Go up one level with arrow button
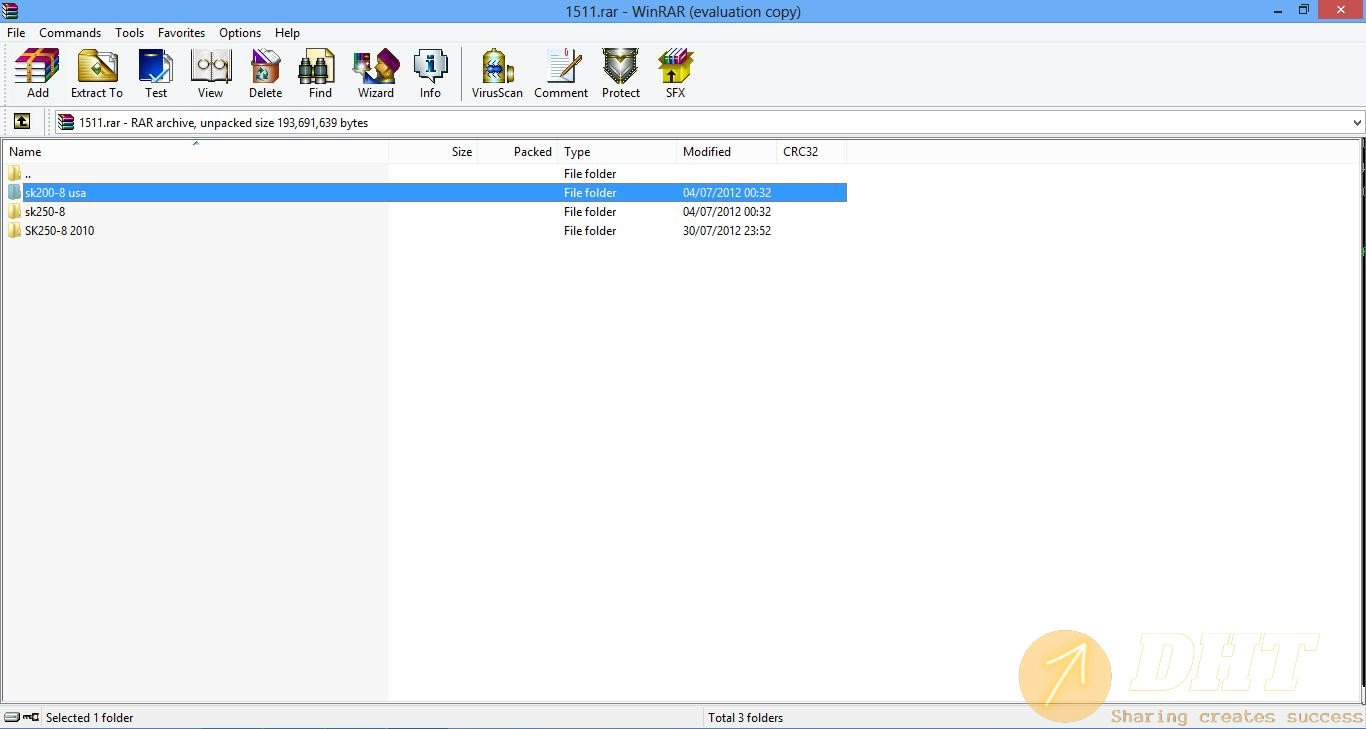Viewport: 1366px width, 729px height. coord(22,122)
